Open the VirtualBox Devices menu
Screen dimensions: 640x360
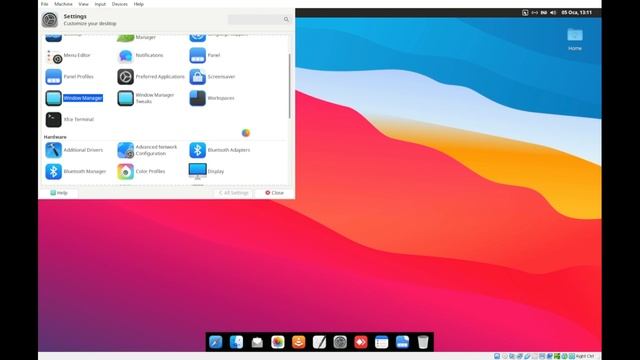pos(120,4)
